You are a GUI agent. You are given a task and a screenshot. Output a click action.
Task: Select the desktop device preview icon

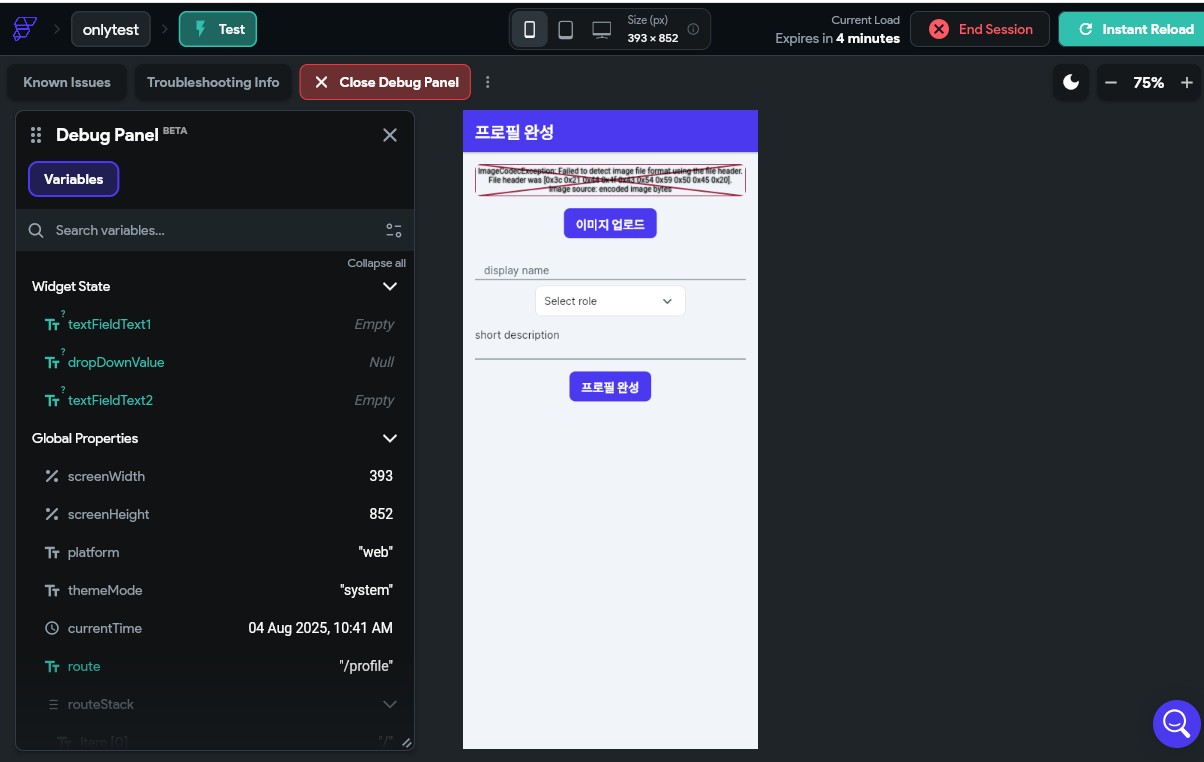[x=601, y=30]
